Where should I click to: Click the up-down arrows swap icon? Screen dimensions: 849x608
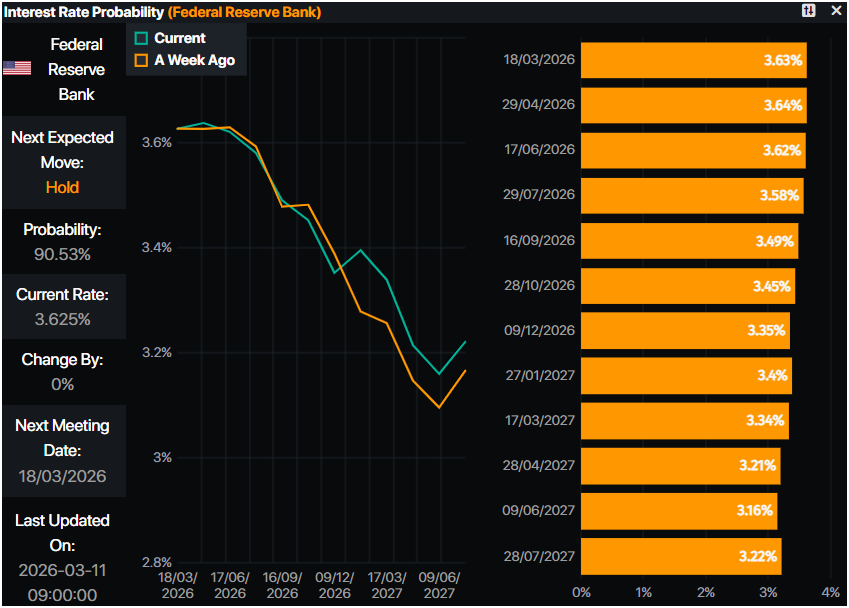click(x=809, y=10)
